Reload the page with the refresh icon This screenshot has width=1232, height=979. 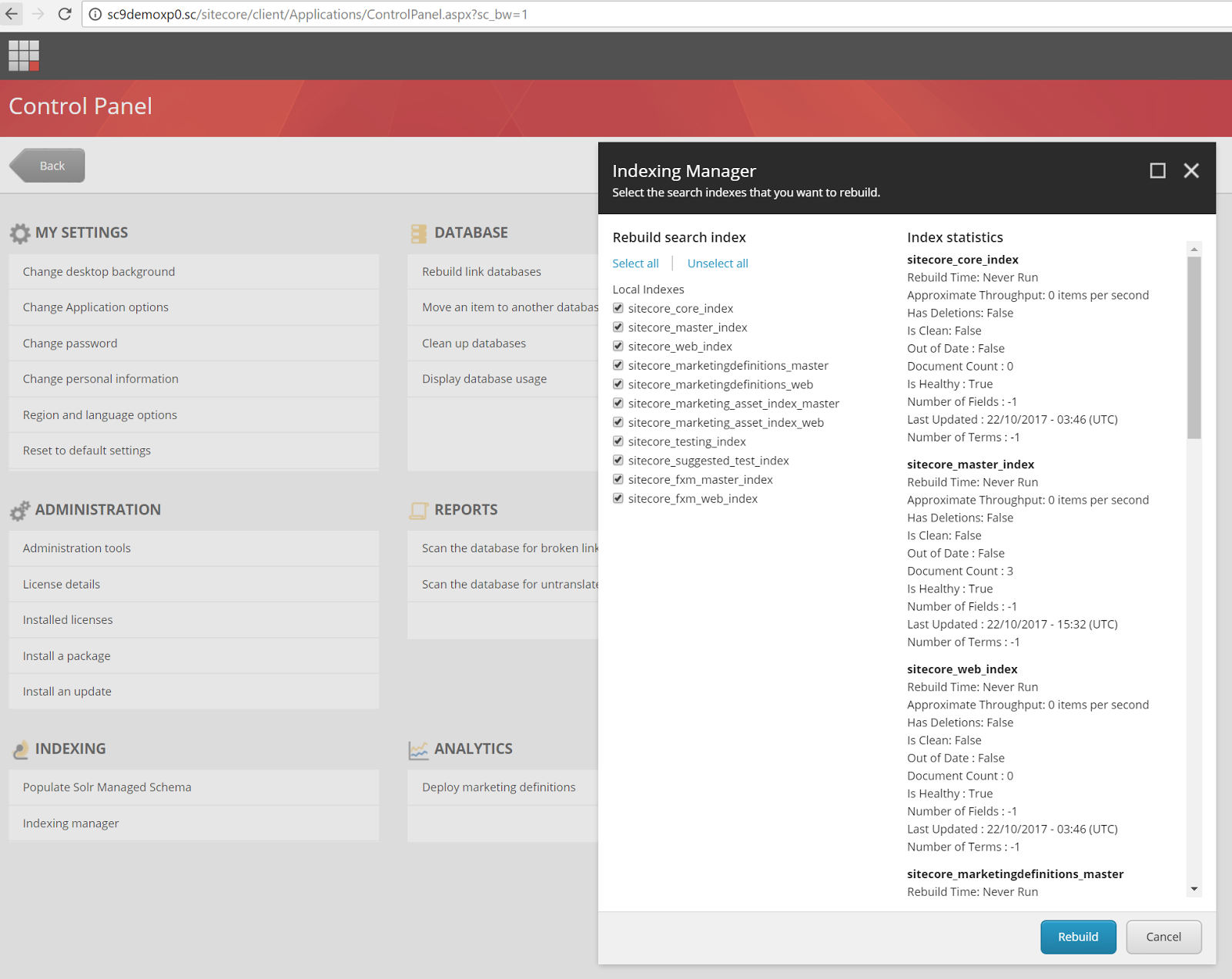[65, 14]
